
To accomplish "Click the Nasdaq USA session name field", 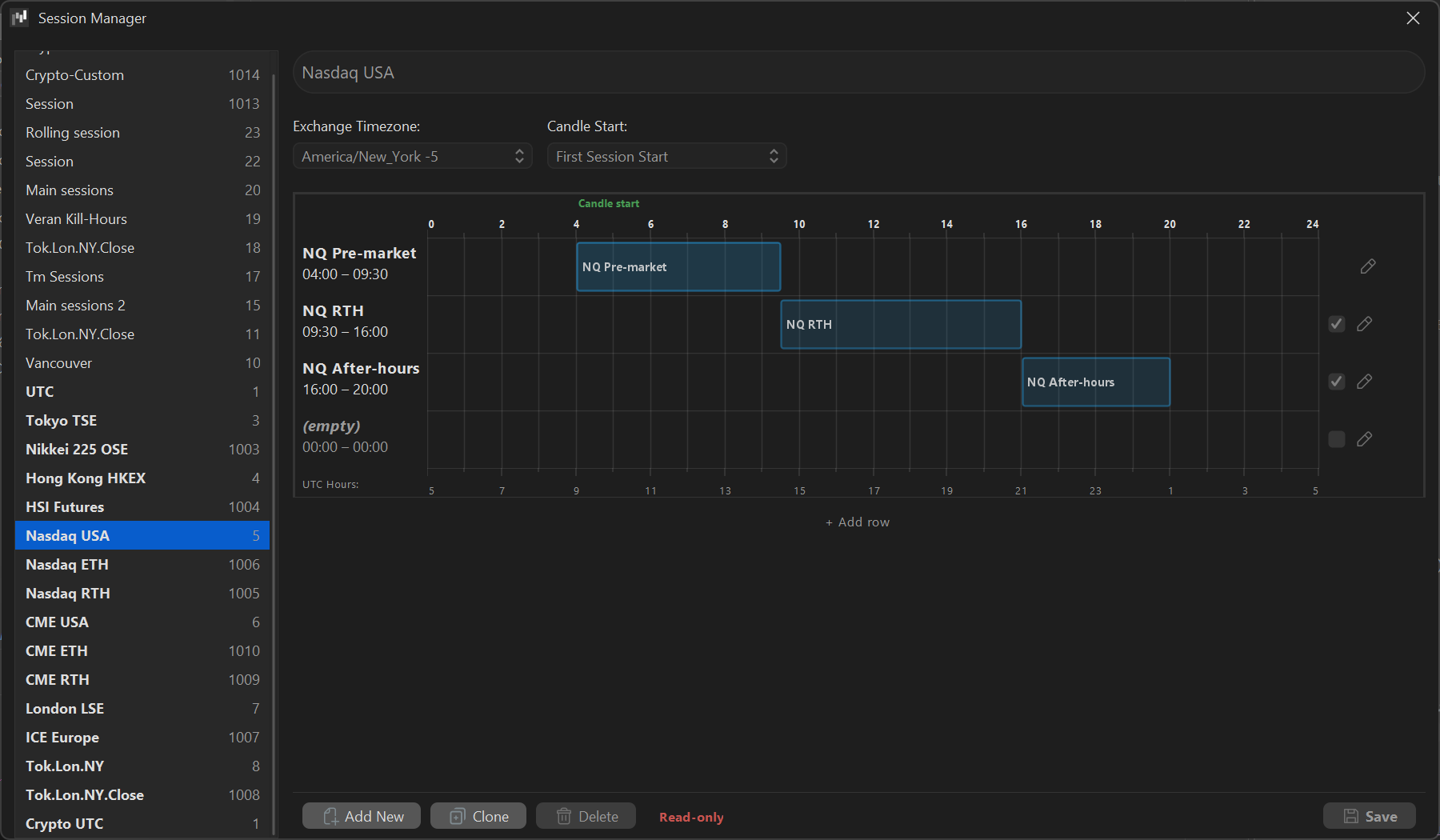I will (858, 73).
